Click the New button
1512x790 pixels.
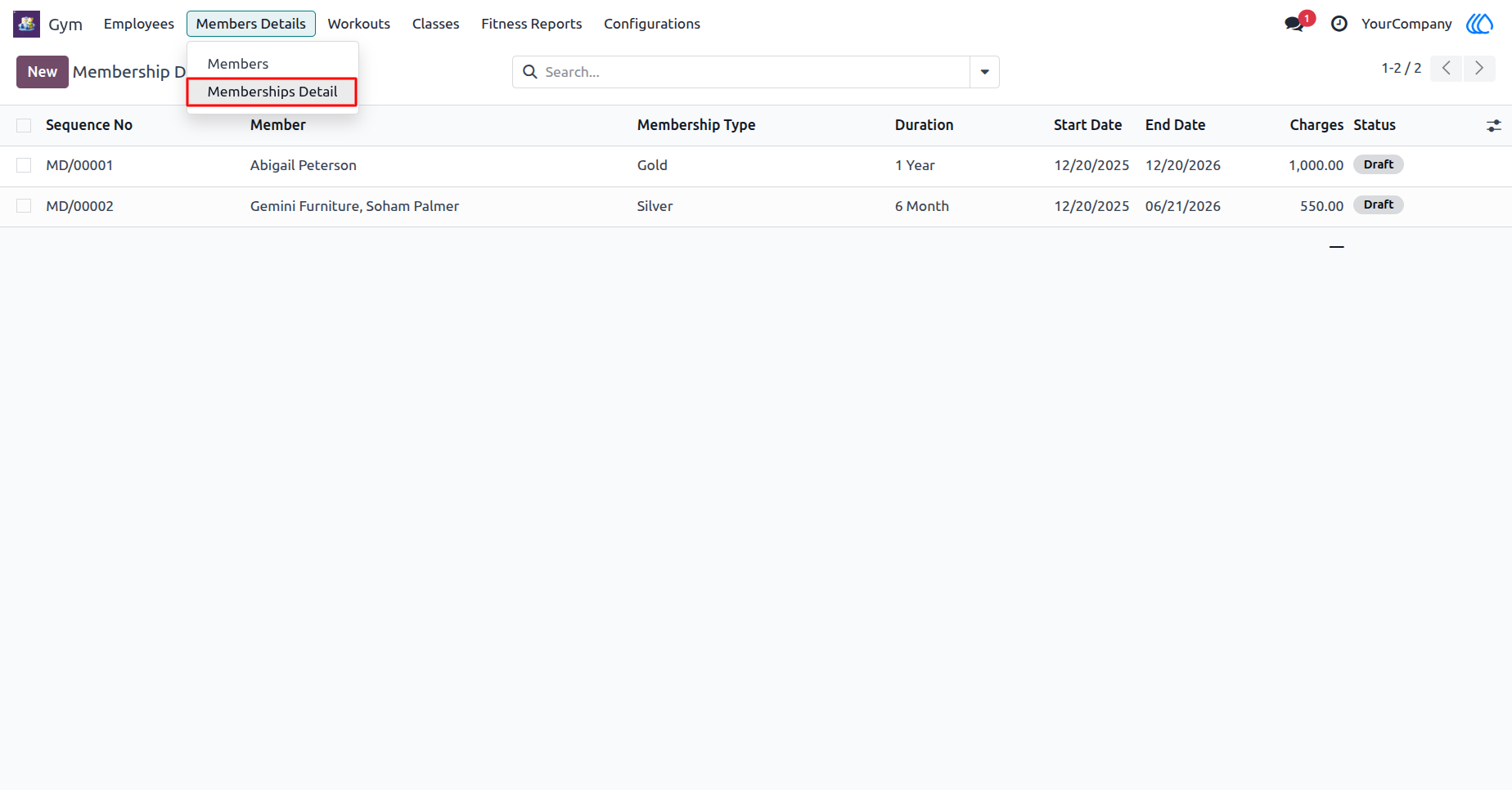tap(43, 72)
